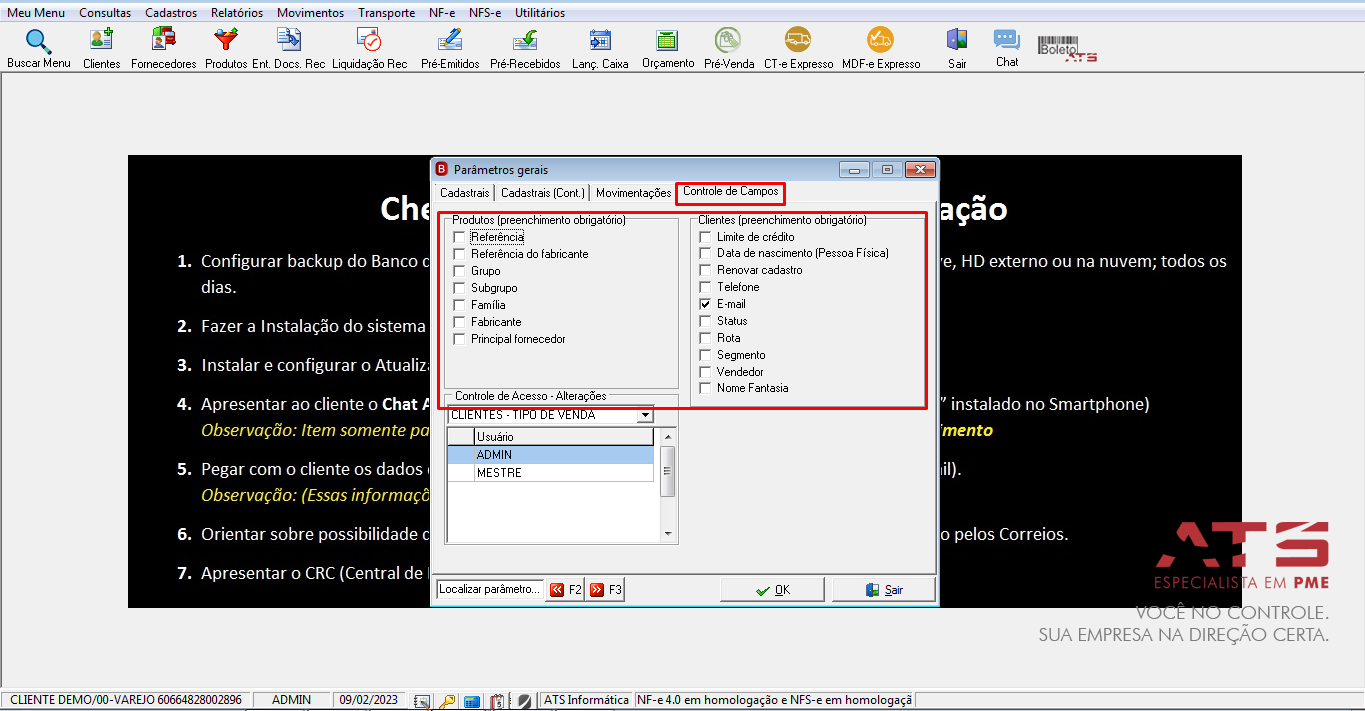Open the Utilitários menu
The height and width of the screenshot is (711, 1365).
(x=540, y=13)
